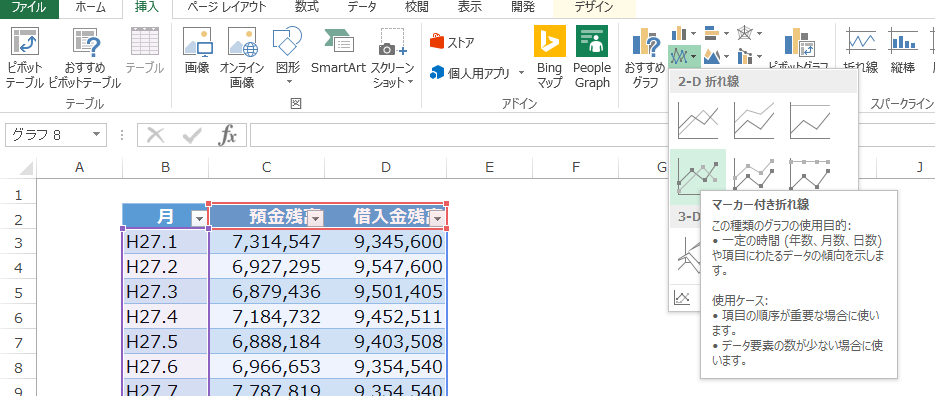Insert SmartArt graphic
This screenshot has height=396, width=935.
338,51
